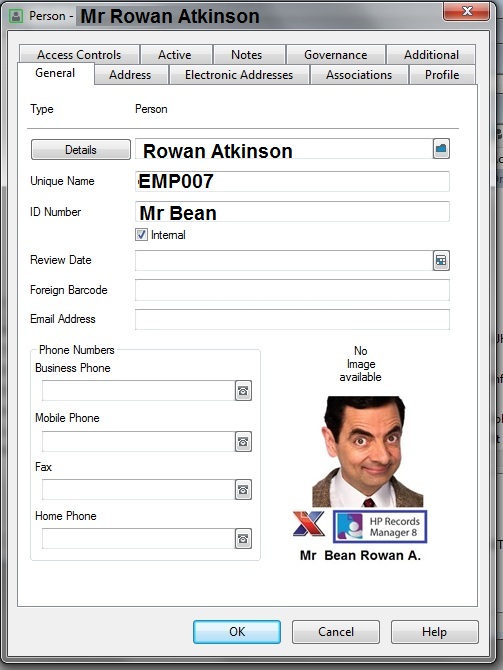Click the Foreign Barcode field
Screen dimensions: 503x670
tap(292, 290)
